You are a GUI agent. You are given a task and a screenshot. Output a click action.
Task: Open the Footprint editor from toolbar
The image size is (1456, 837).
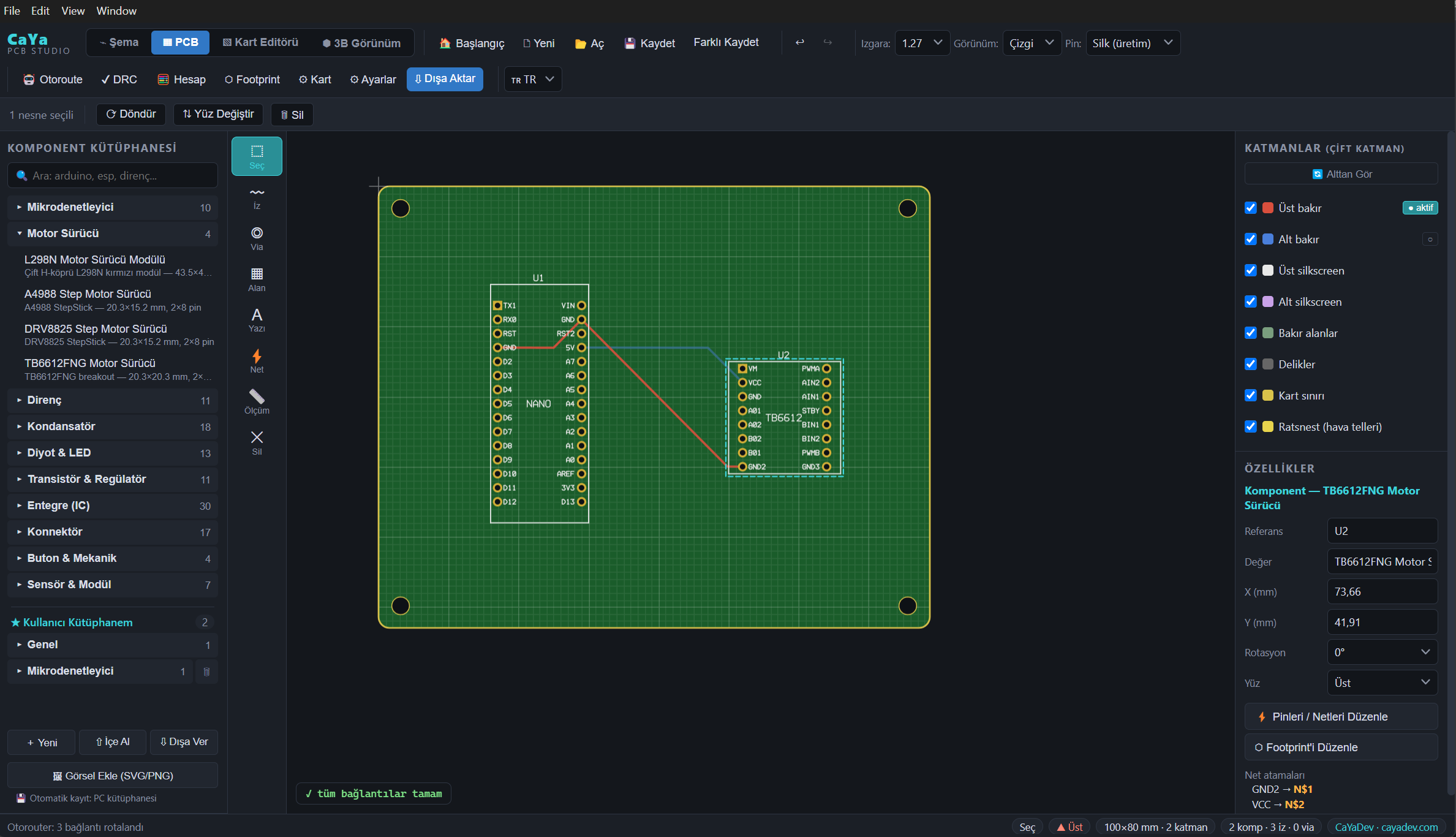(x=252, y=80)
